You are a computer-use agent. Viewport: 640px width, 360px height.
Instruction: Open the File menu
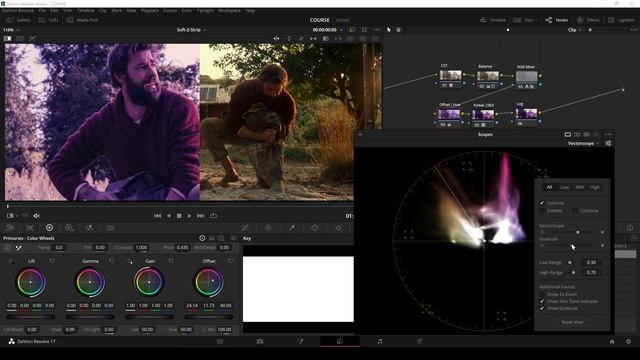[42, 10]
